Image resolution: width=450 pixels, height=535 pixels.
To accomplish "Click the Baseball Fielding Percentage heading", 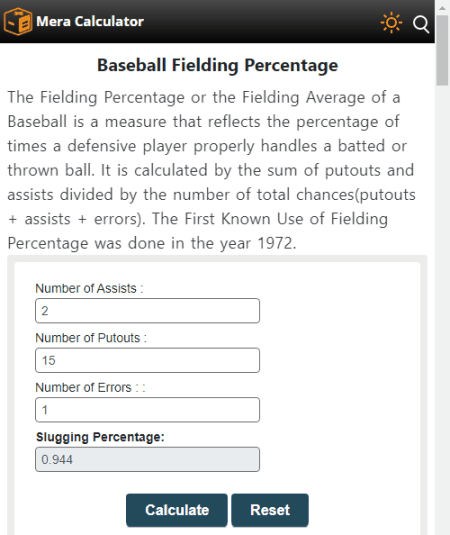I will (218, 65).
